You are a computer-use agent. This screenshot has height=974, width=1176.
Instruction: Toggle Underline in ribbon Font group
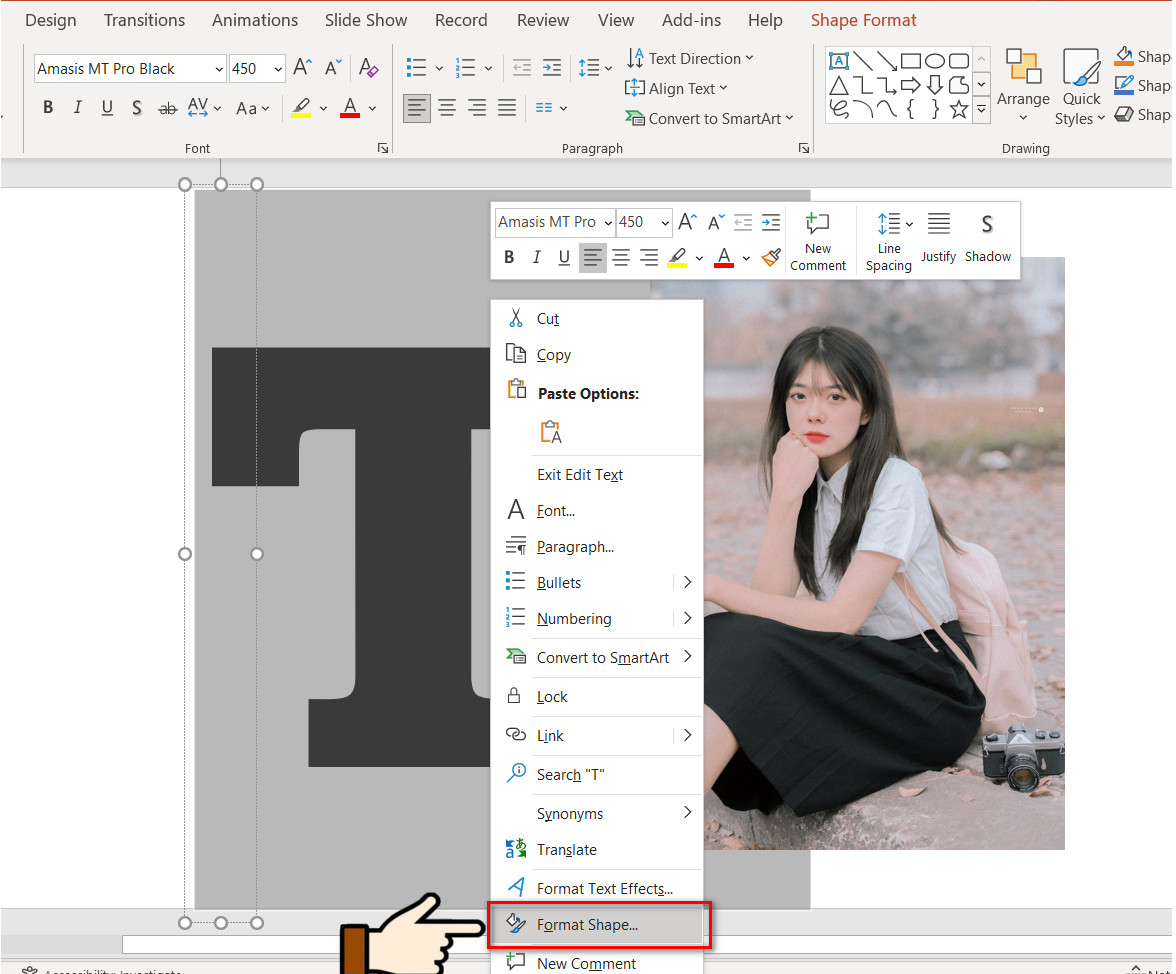[107, 108]
